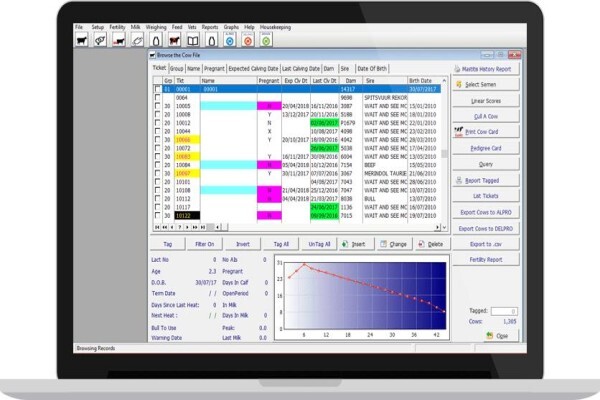Switch to Date Of Birth tab

372,69
